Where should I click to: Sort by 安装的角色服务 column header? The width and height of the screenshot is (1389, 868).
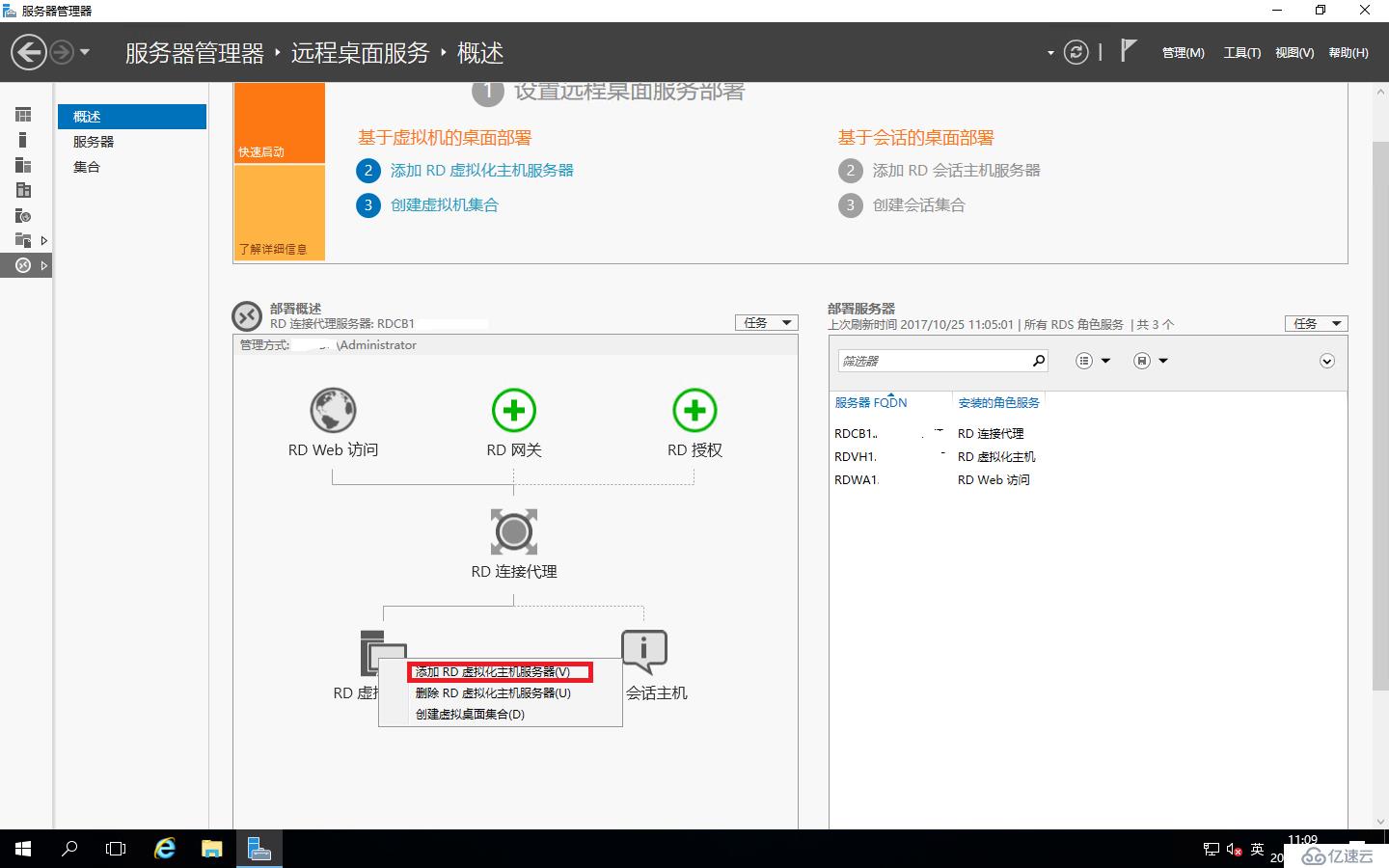coord(998,403)
